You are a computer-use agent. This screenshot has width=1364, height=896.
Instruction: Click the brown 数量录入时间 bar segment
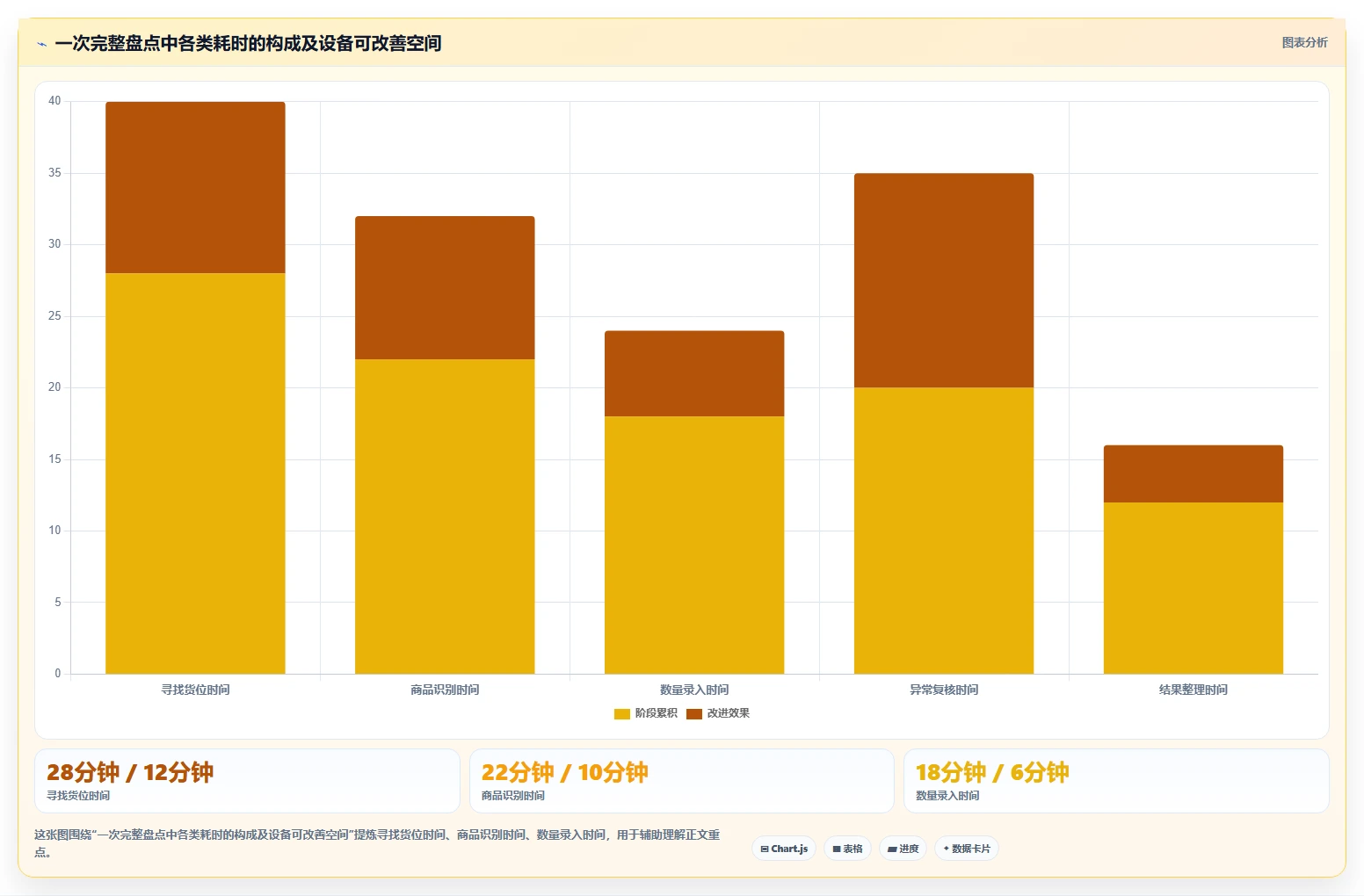pyautogui.click(x=694, y=373)
